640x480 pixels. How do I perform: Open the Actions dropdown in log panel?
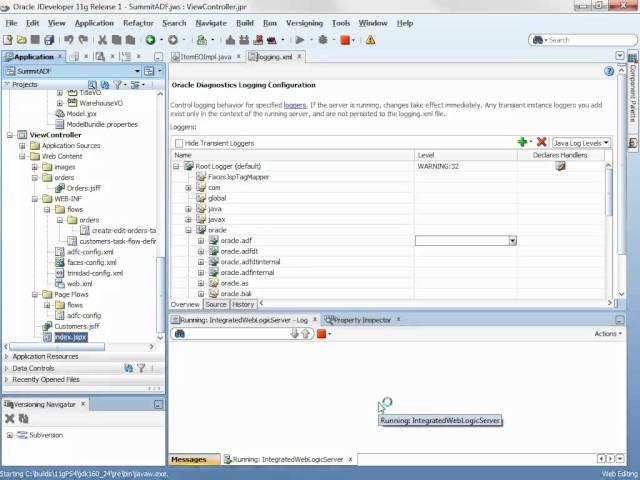tap(608, 333)
